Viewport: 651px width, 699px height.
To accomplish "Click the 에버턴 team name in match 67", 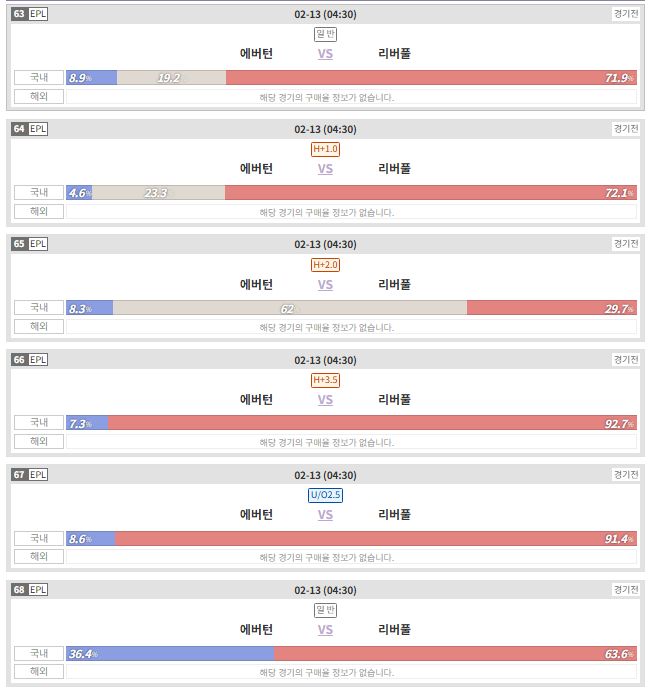I will pyautogui.click(x=256, y=514).
